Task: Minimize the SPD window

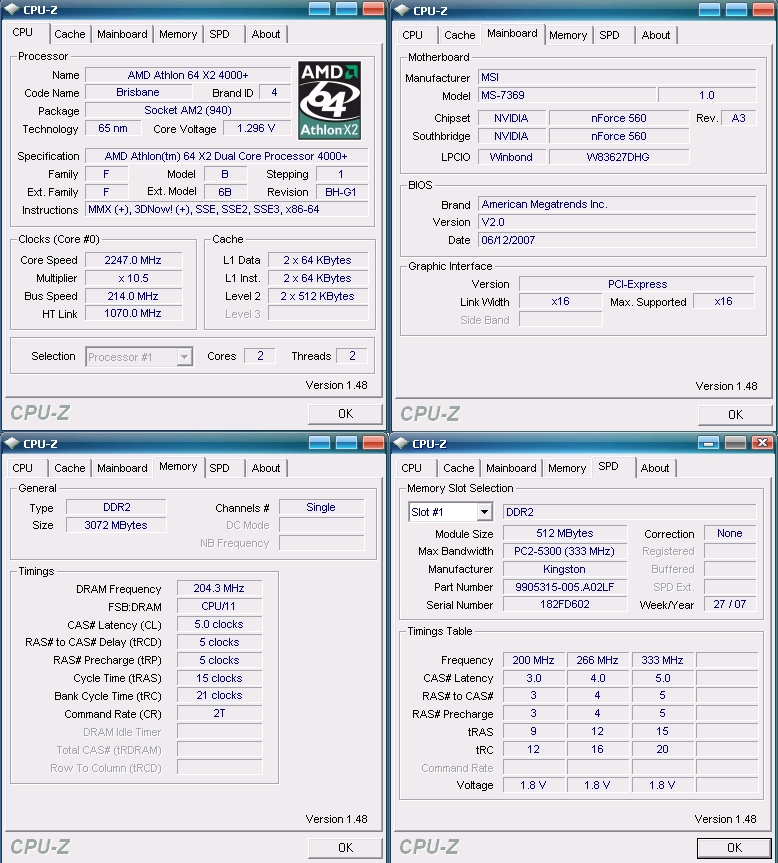Action: coord(708,443)
